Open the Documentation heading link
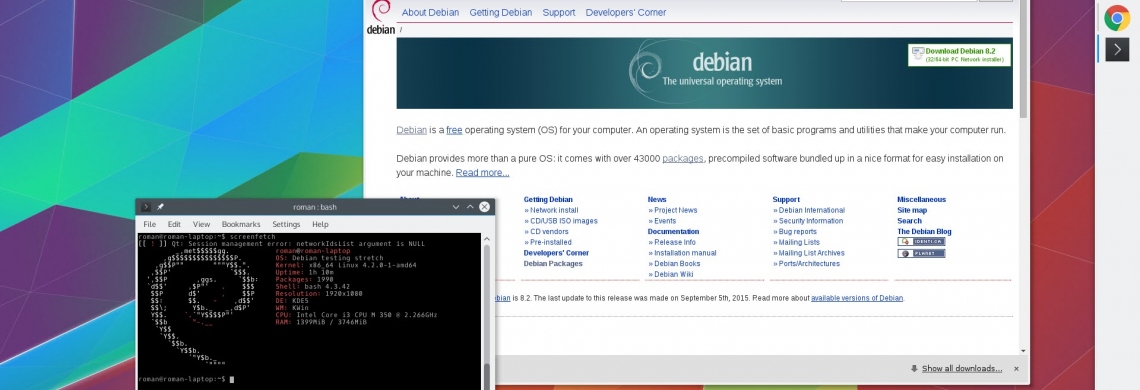The width and height of the screenshot is (1140, 390). click(x=673, y=231)
